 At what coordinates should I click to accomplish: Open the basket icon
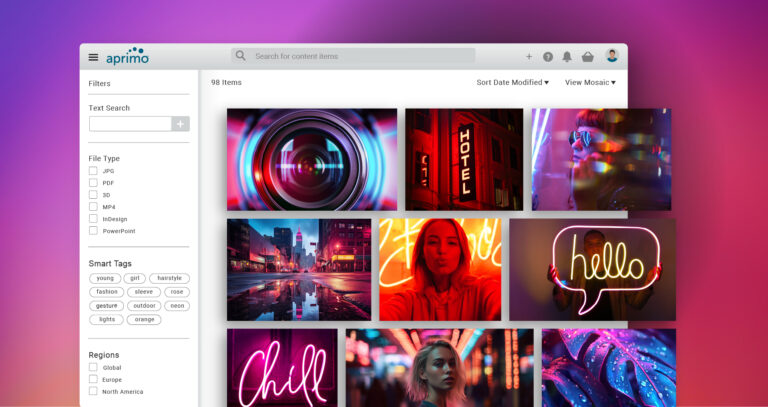click(x=588, y=57)
